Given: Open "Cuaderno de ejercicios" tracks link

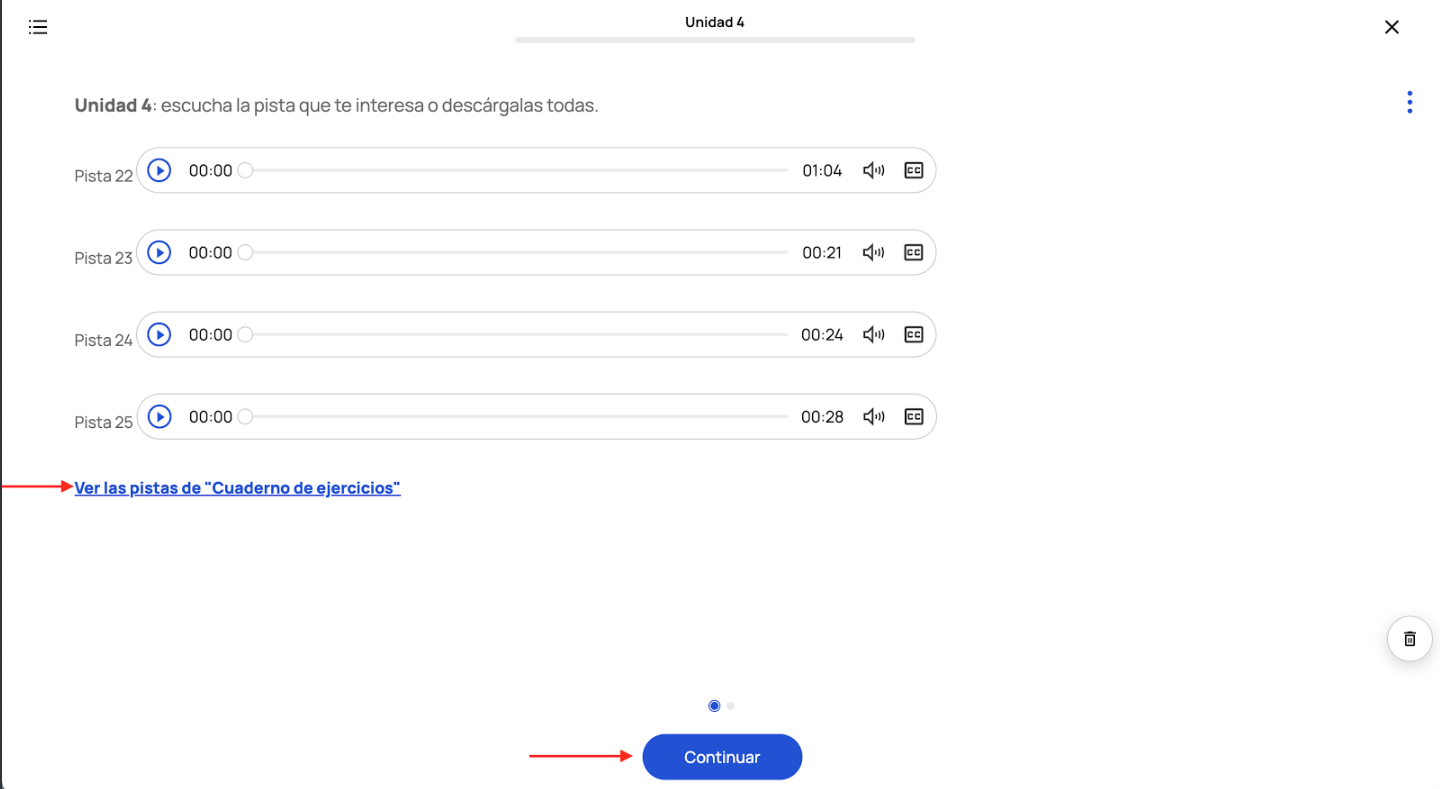Looking at the screenshot, I should (x=237, y=488).
